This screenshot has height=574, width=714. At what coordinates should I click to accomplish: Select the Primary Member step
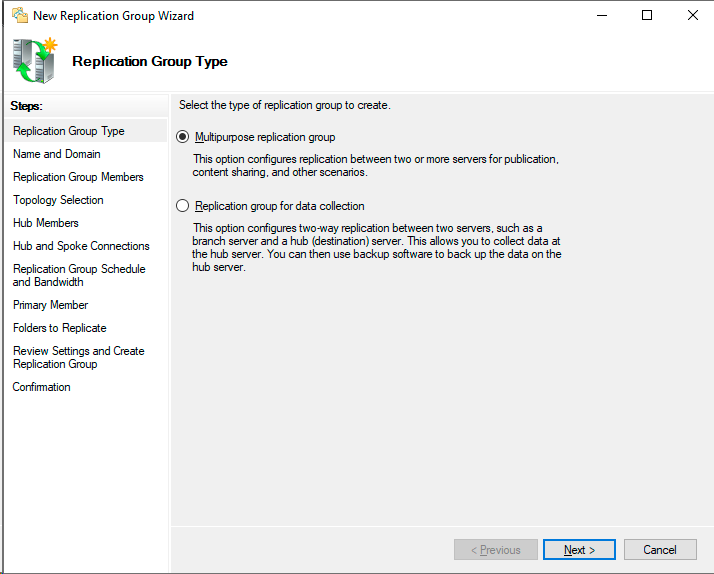pyautogui.click(x=51, y=305)
